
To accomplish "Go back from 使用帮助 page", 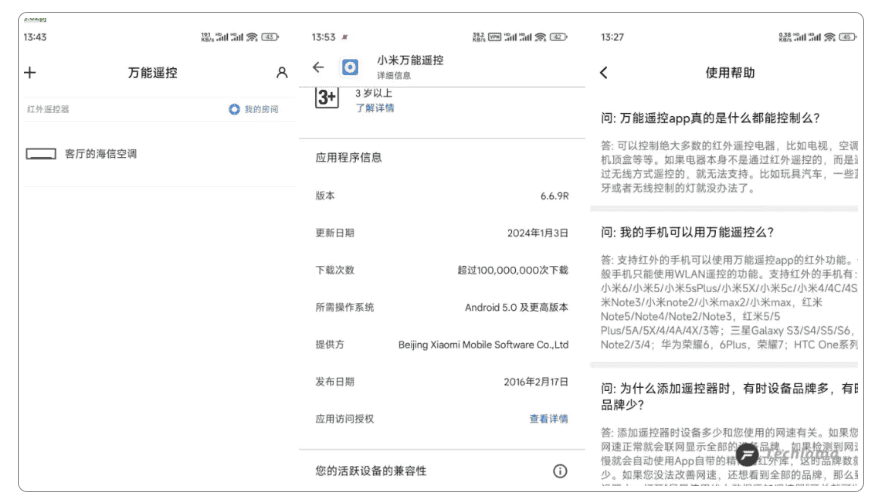I will [604, 73].
